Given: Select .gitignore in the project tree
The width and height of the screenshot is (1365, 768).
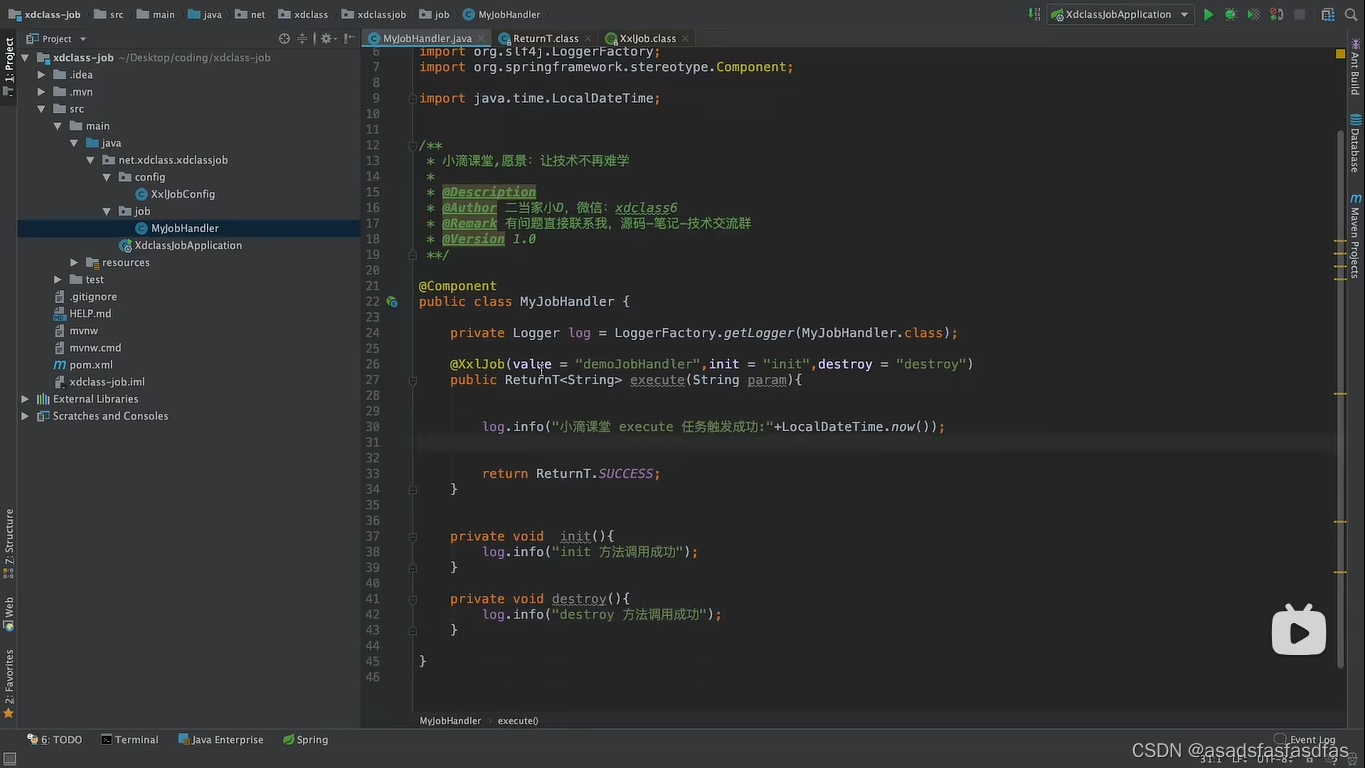Looking at the screenshot, I should 93,296.
